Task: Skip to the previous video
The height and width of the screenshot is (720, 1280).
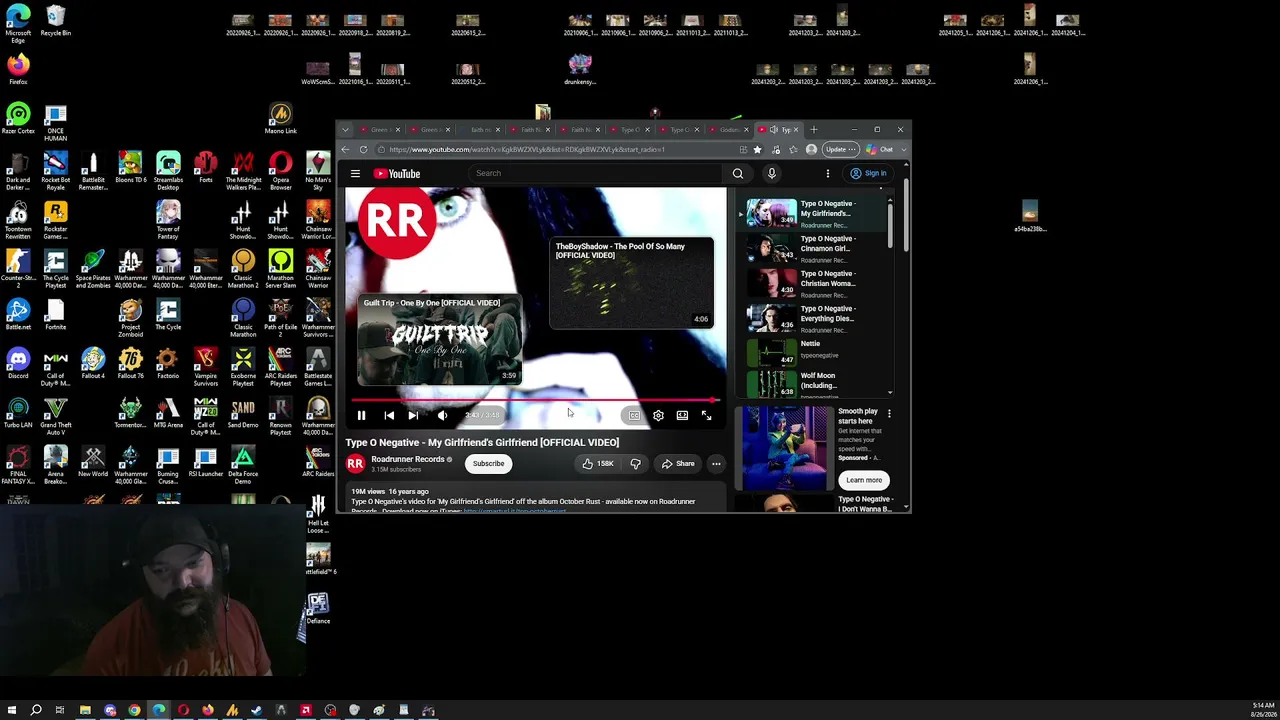Action: 389,415
